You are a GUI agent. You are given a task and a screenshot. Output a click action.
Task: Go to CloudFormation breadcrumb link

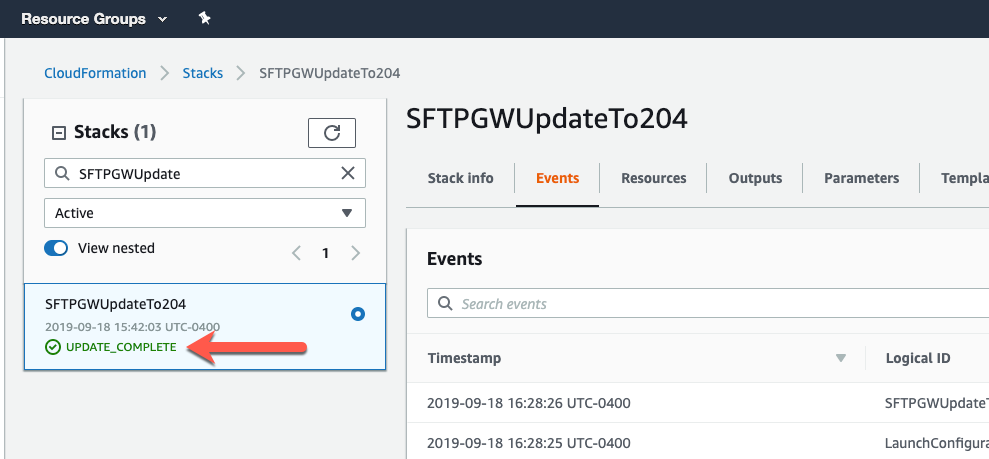tap(95, 73)
